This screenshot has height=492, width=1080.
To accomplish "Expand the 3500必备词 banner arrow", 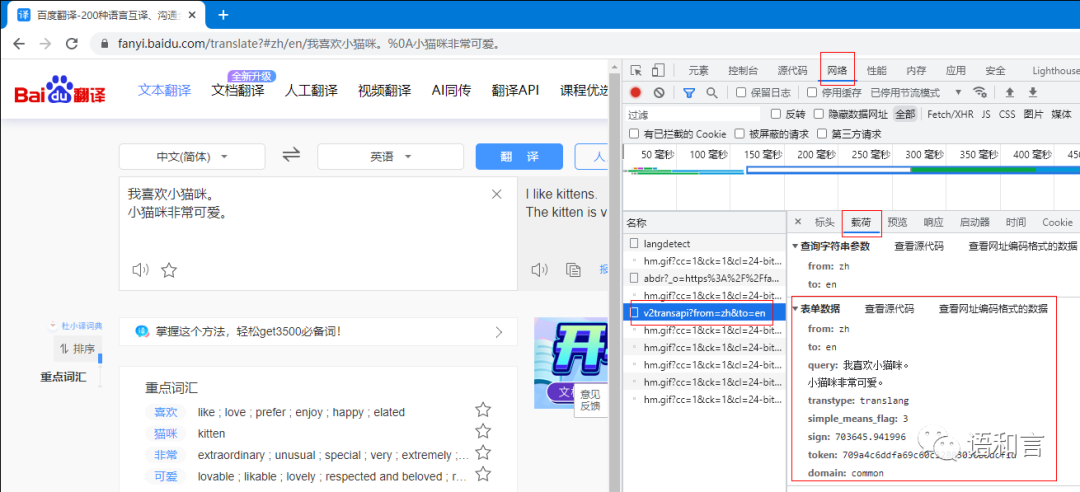I will point(499,333).
